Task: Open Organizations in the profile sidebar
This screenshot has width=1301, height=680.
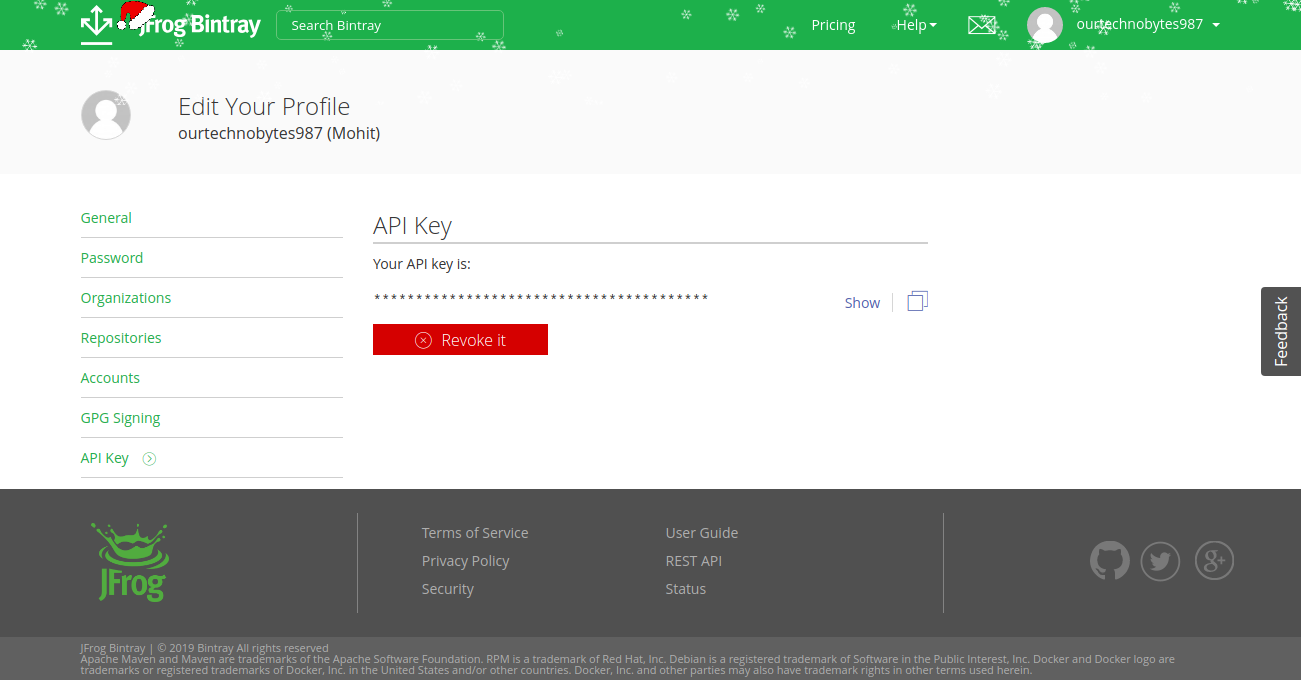Action: click(x=126, y=298)
